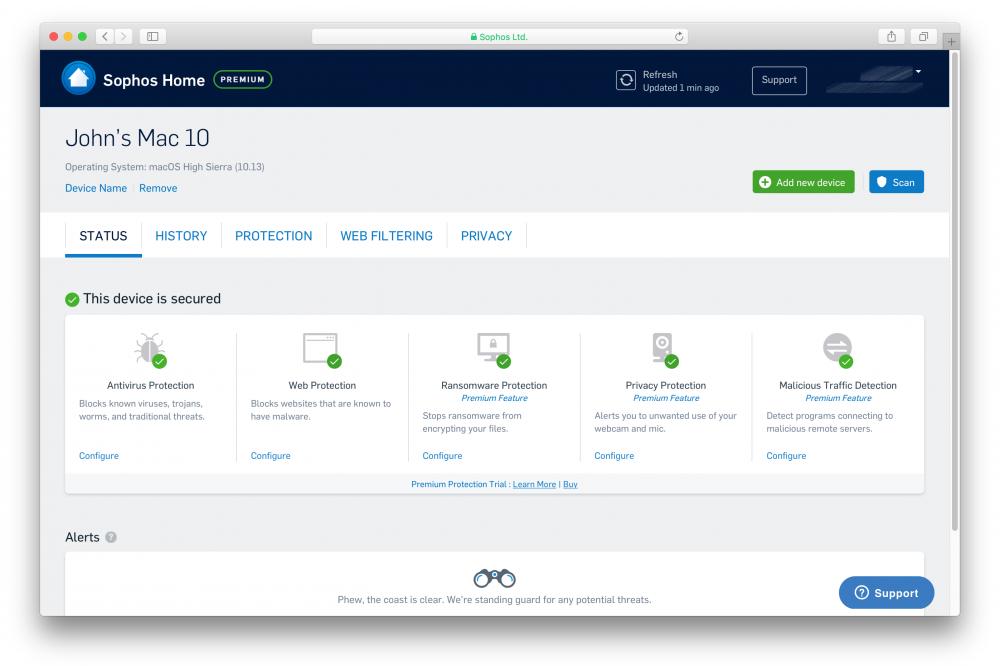Go forward with Safari's forward arrow

point(124,36)
